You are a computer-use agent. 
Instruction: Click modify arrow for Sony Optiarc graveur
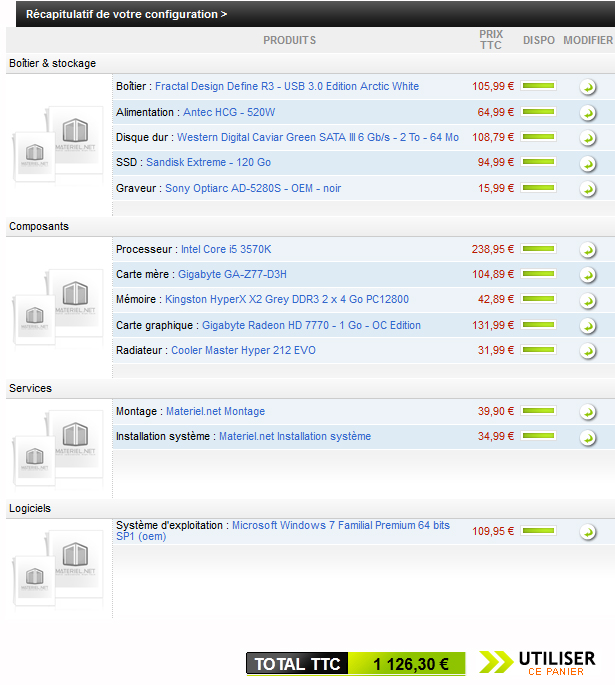pos(588,189)
